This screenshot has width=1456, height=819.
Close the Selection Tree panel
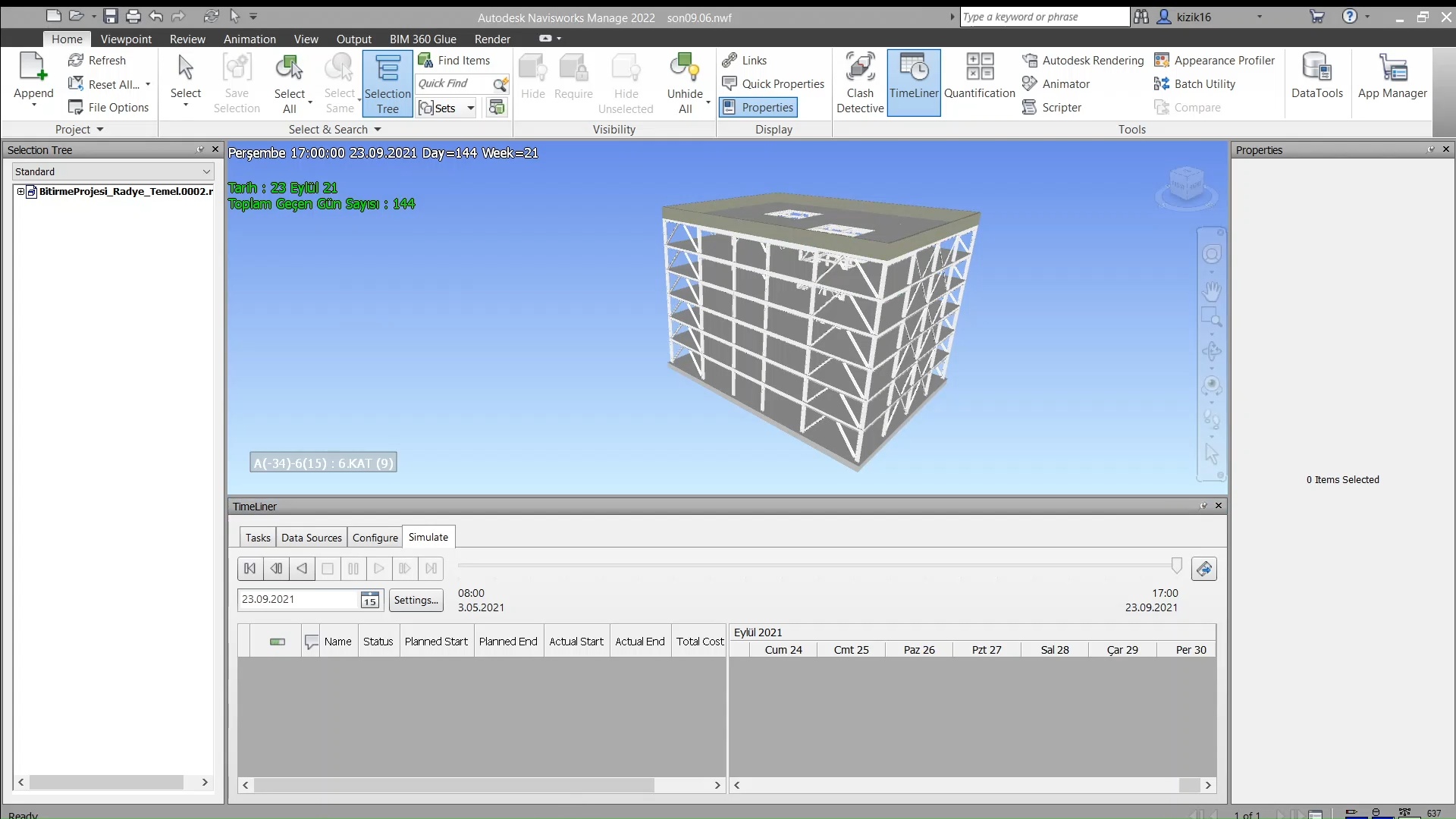215,150
